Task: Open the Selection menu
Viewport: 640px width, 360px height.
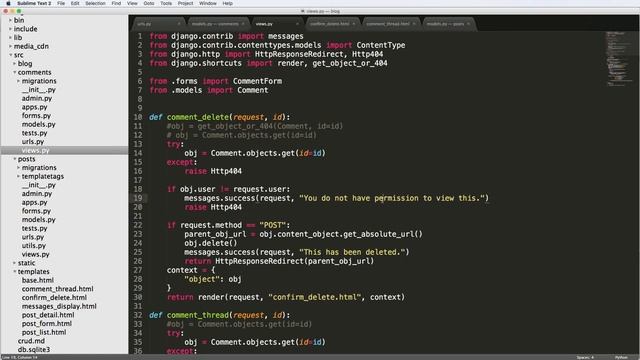Action: 95,3
